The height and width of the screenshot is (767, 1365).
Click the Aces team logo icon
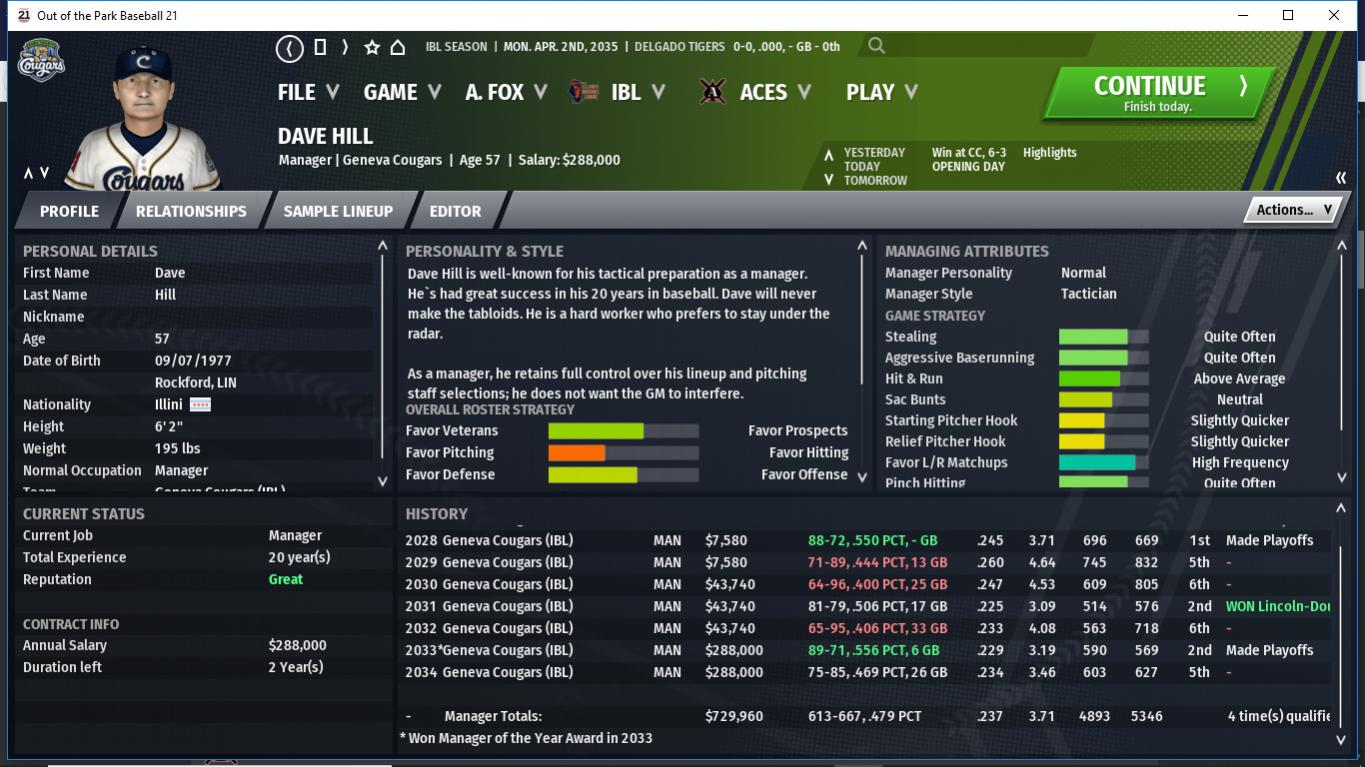point(712,92)
